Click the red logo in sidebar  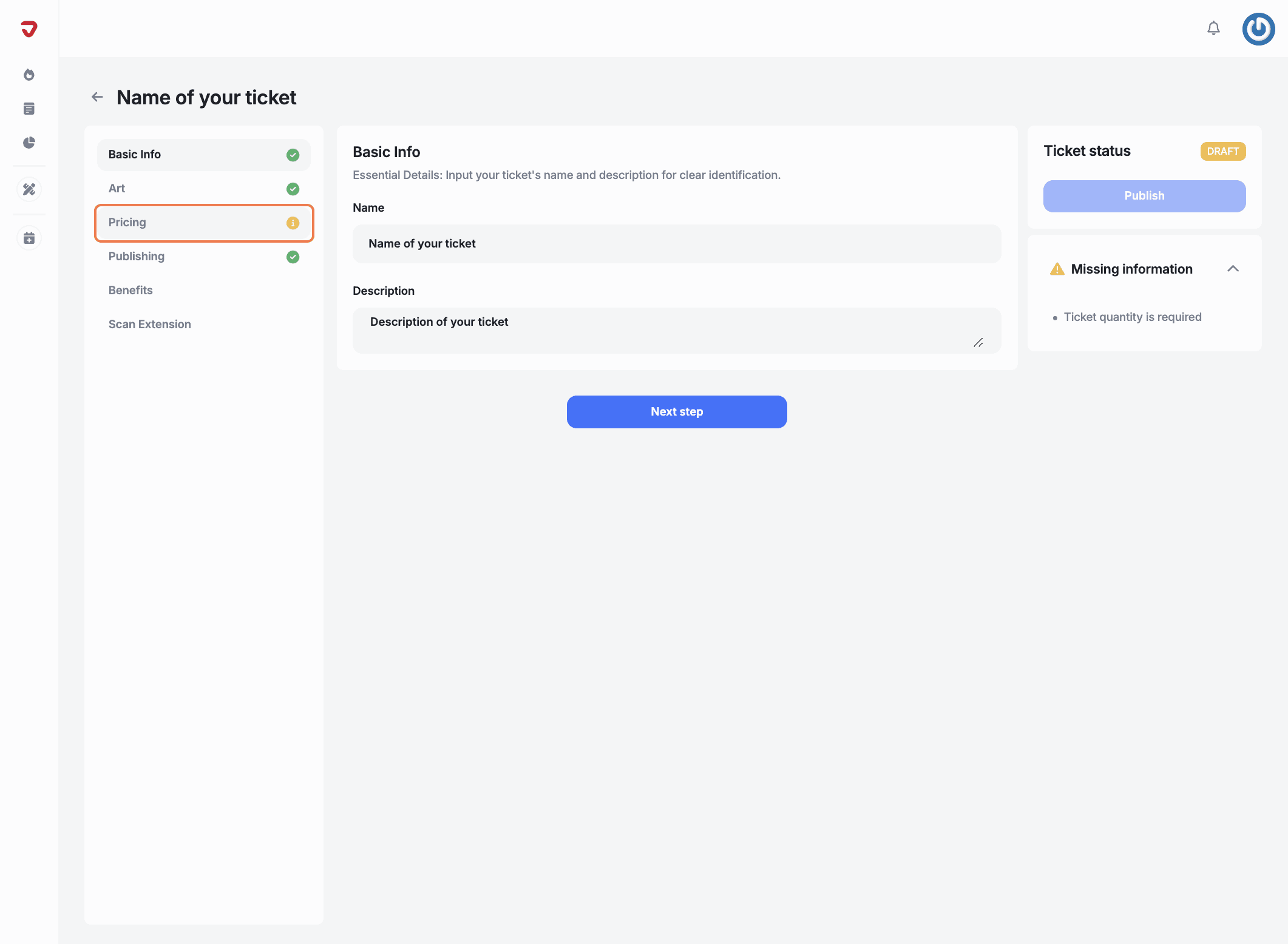(29, 29)
